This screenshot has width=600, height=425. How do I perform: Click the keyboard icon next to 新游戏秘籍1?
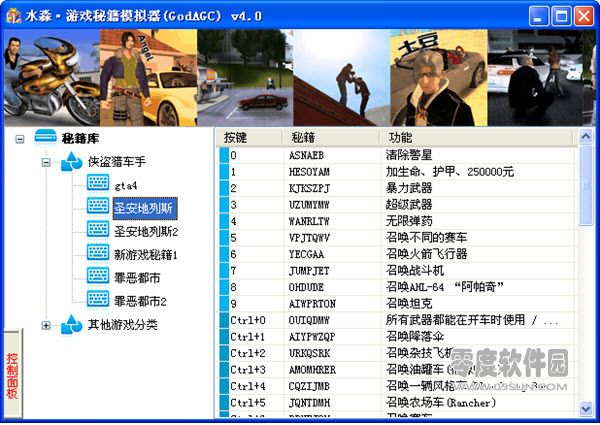(x=98, y=252)
